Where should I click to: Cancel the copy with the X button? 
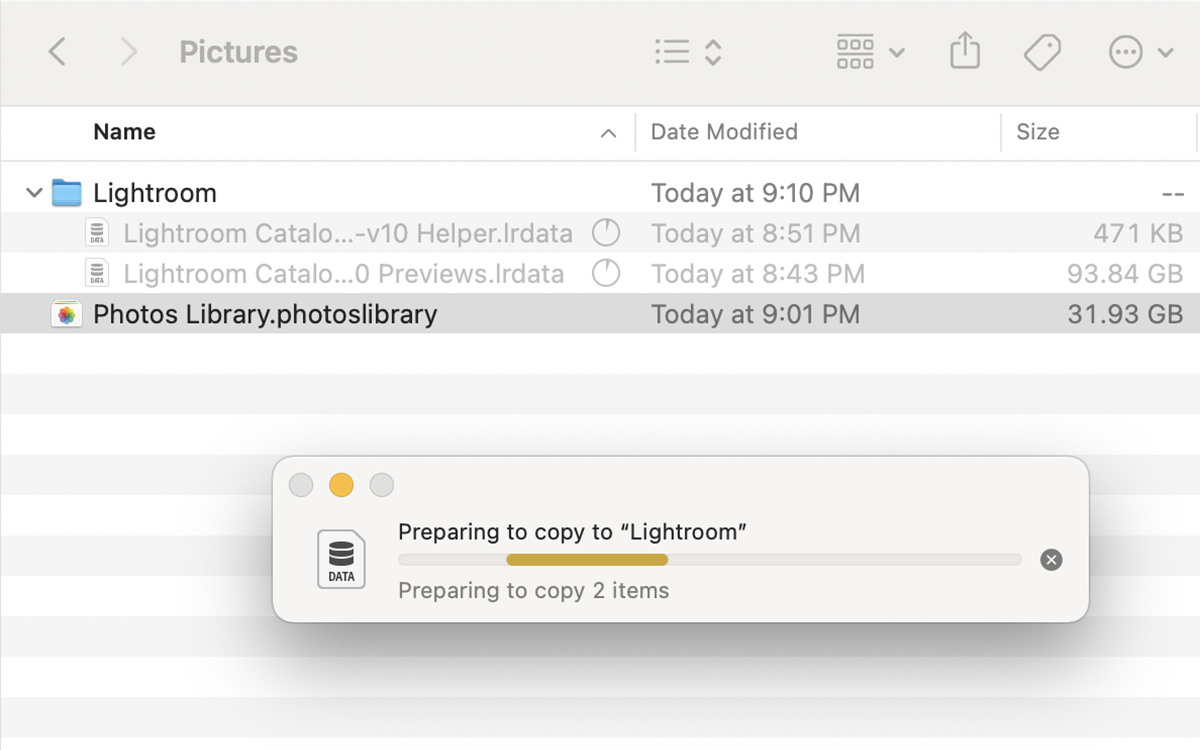click(1051, 560)
